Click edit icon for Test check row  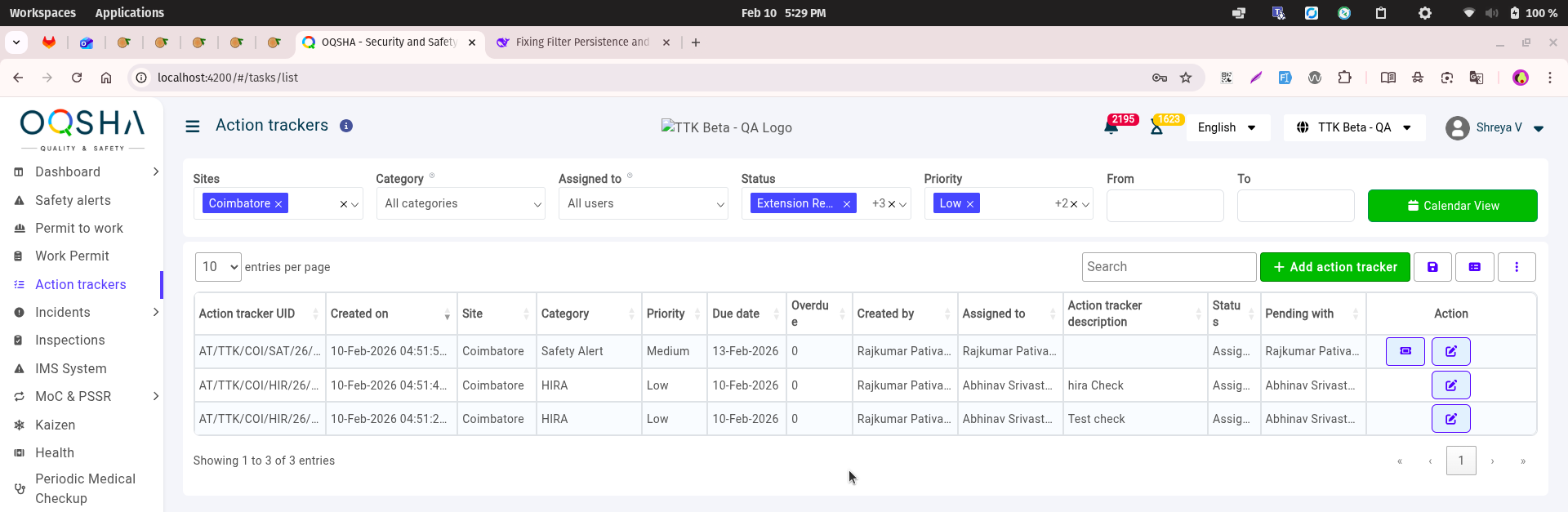[x=1450, y=419]
